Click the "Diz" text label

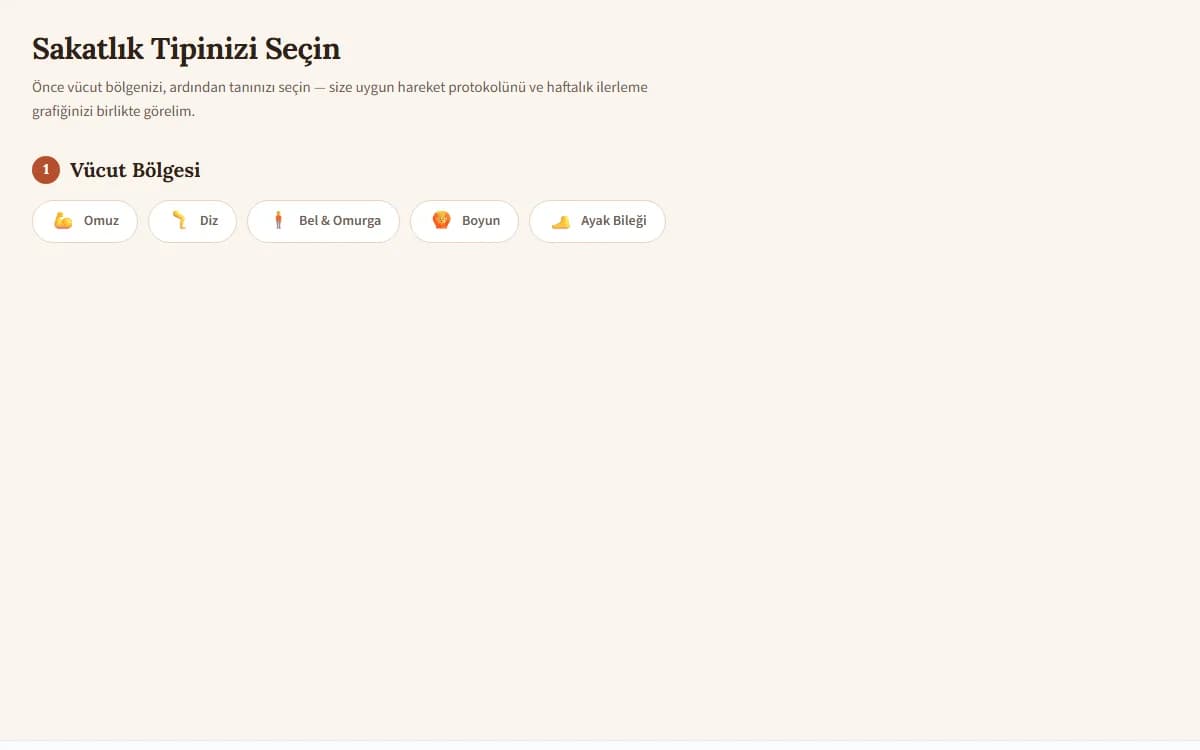tap(209, 221)
